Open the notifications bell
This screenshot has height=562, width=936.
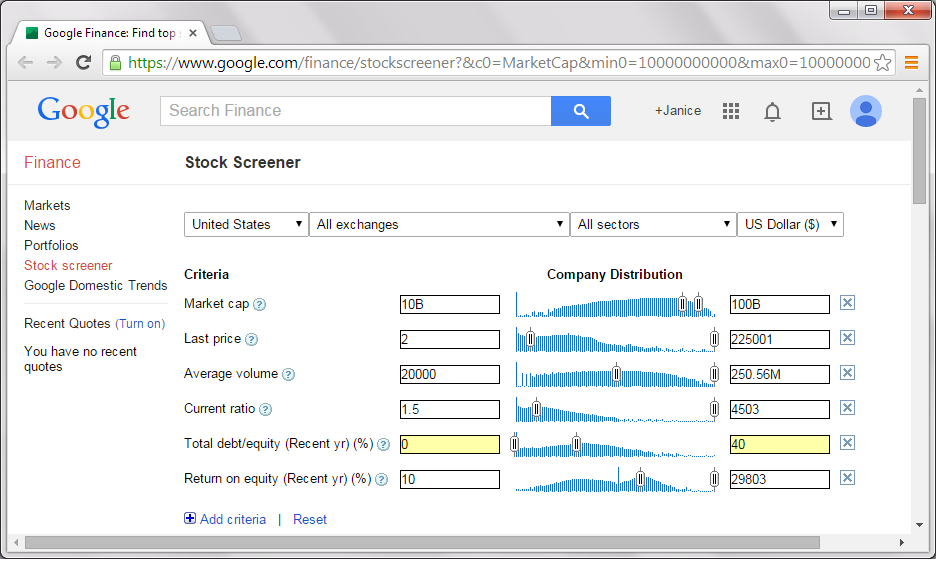point(772,112)
